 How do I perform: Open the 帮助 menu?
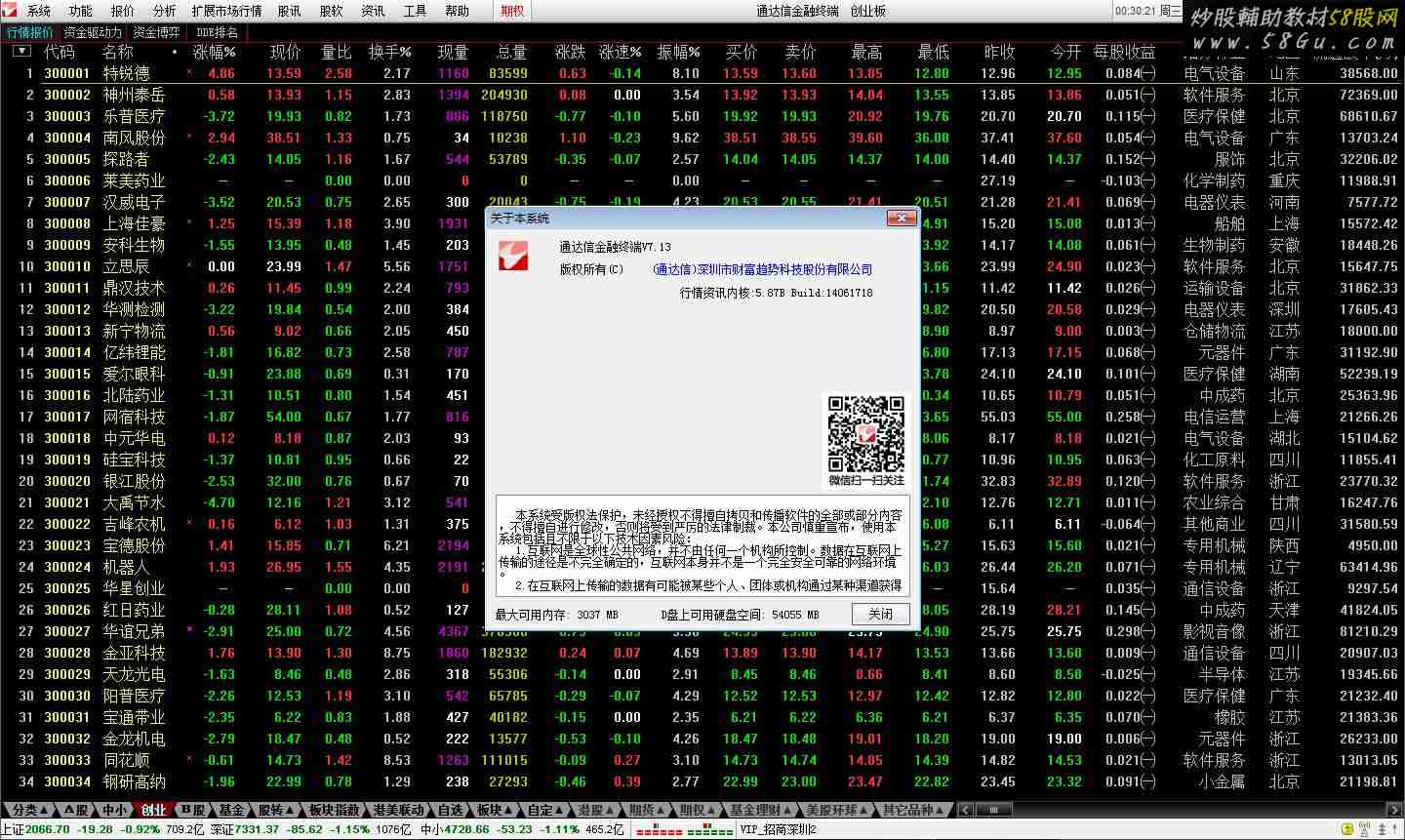(458, 11)
